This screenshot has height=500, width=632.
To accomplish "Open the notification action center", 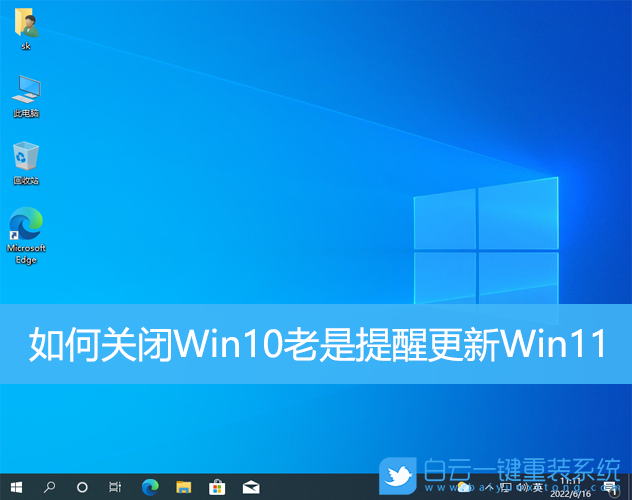I will (x=610, y=488).
